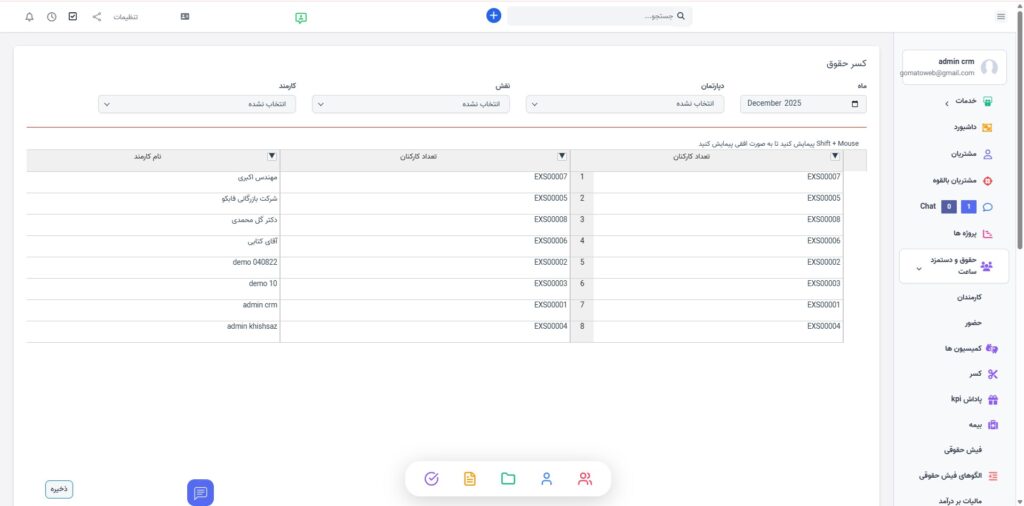Click the admin crm profile avatar
The height and width of the screenshot is (506, 1024).
point(989,67)
